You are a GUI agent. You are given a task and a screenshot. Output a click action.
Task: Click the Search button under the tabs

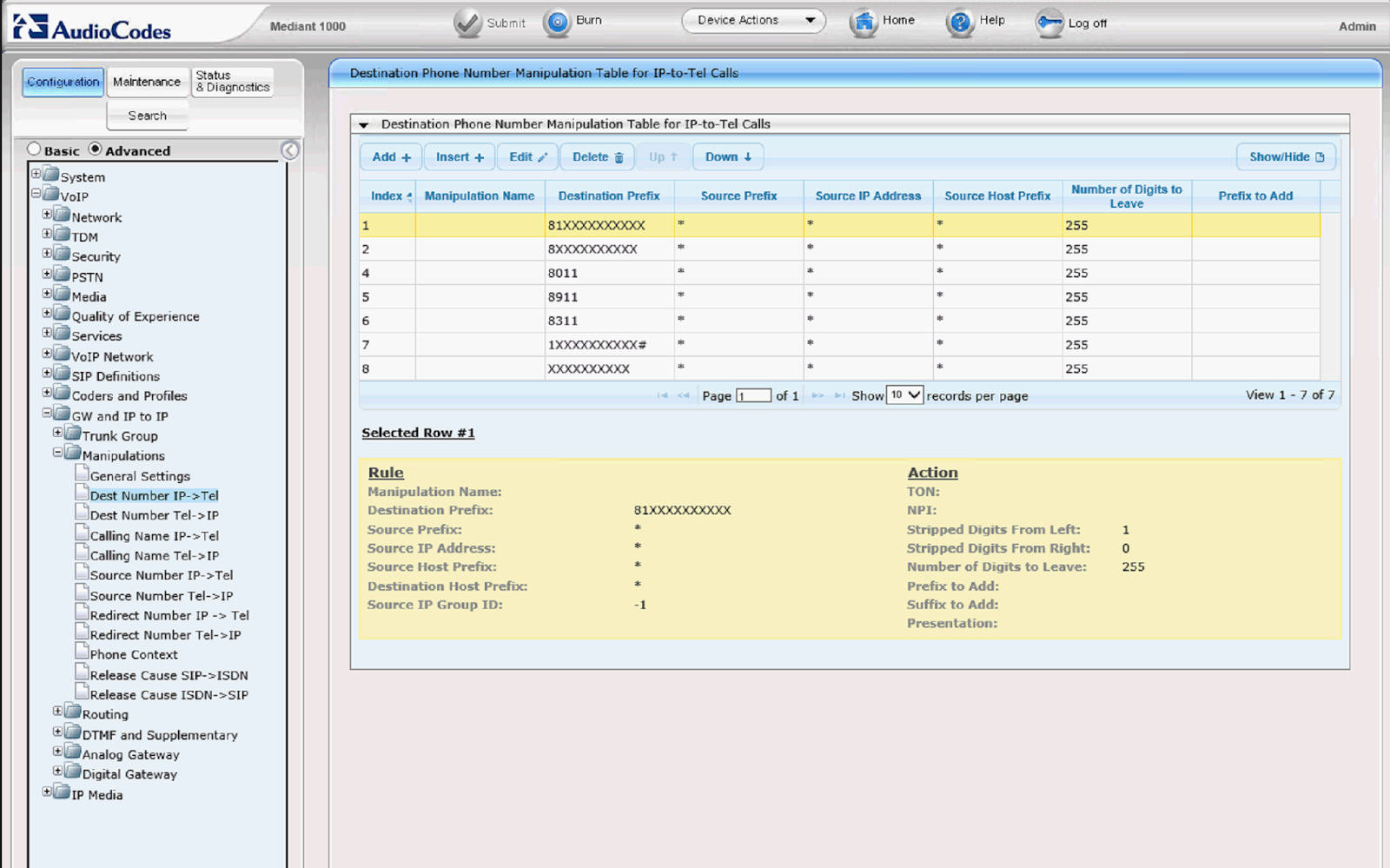(147, 115)
